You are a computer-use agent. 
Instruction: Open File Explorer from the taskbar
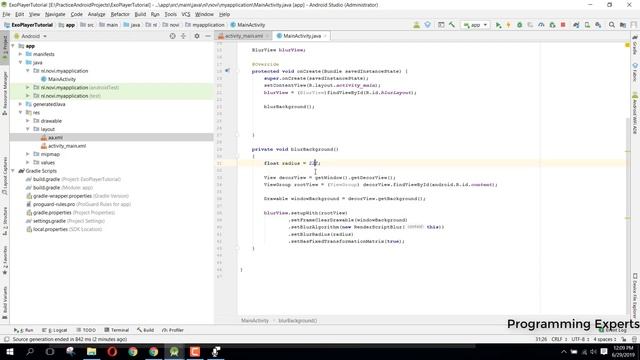[91, 351]
